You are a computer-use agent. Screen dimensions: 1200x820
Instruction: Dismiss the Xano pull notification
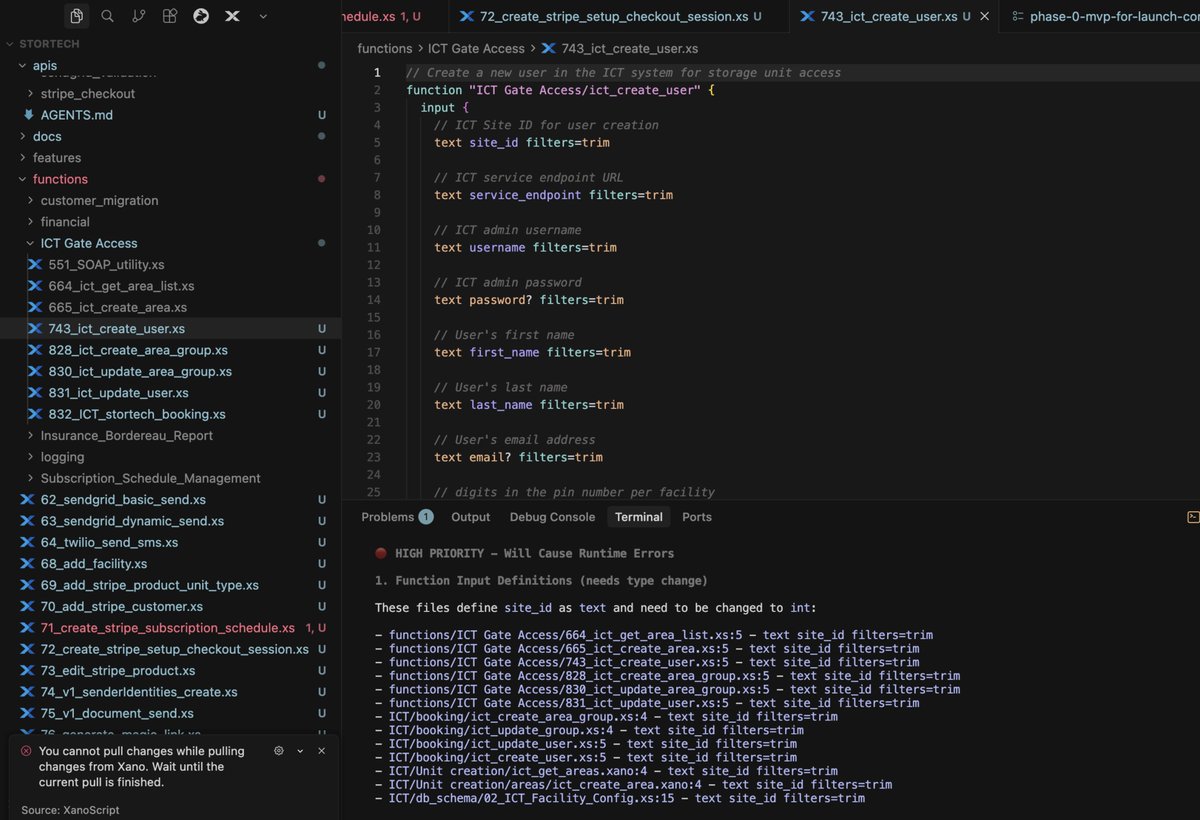pos(321,750)
